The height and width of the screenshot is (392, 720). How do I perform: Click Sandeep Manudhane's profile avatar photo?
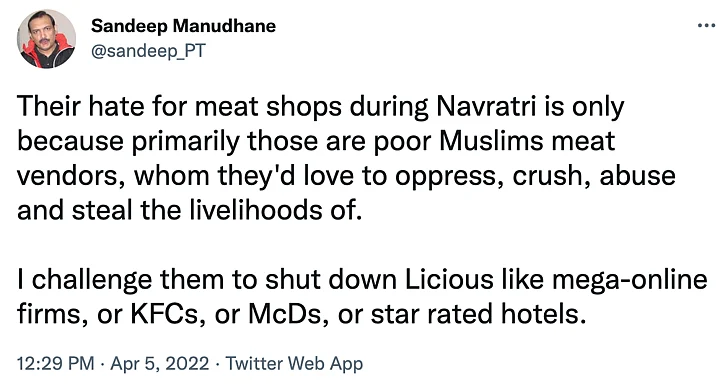point(46,39)
